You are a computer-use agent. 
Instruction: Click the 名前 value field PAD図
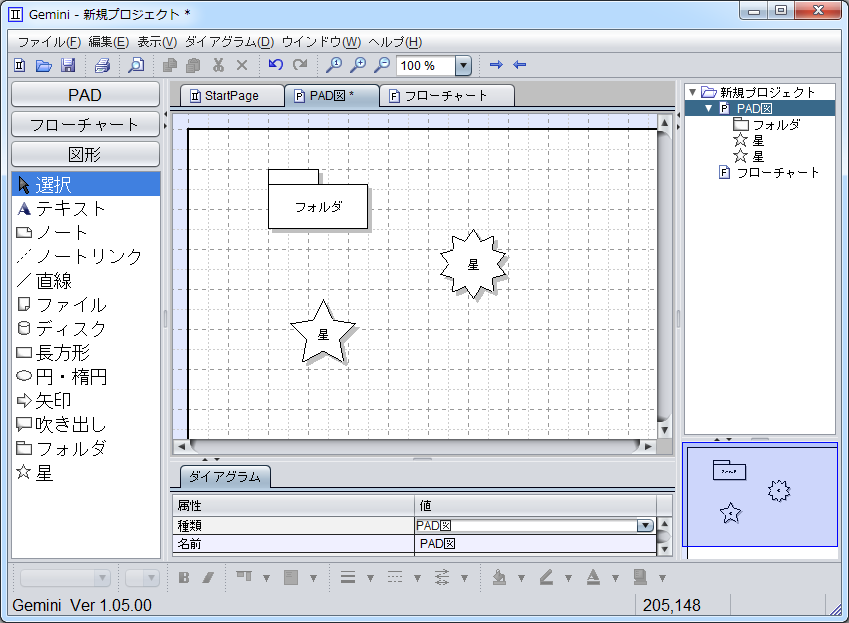click(535, 543)
